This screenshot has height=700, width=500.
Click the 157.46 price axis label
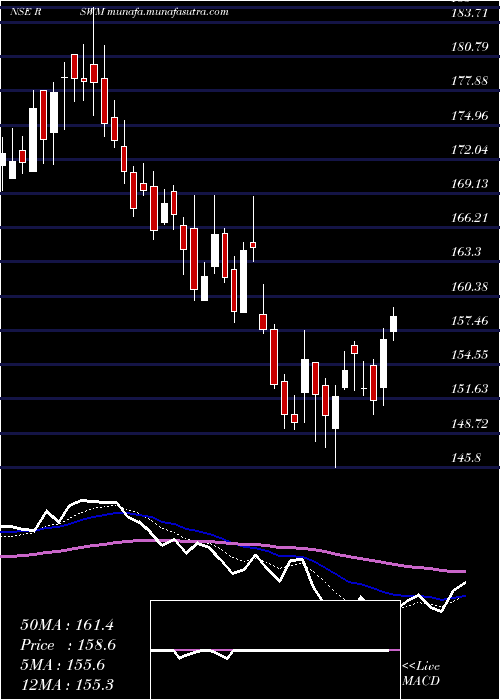[x=468, y=320]
